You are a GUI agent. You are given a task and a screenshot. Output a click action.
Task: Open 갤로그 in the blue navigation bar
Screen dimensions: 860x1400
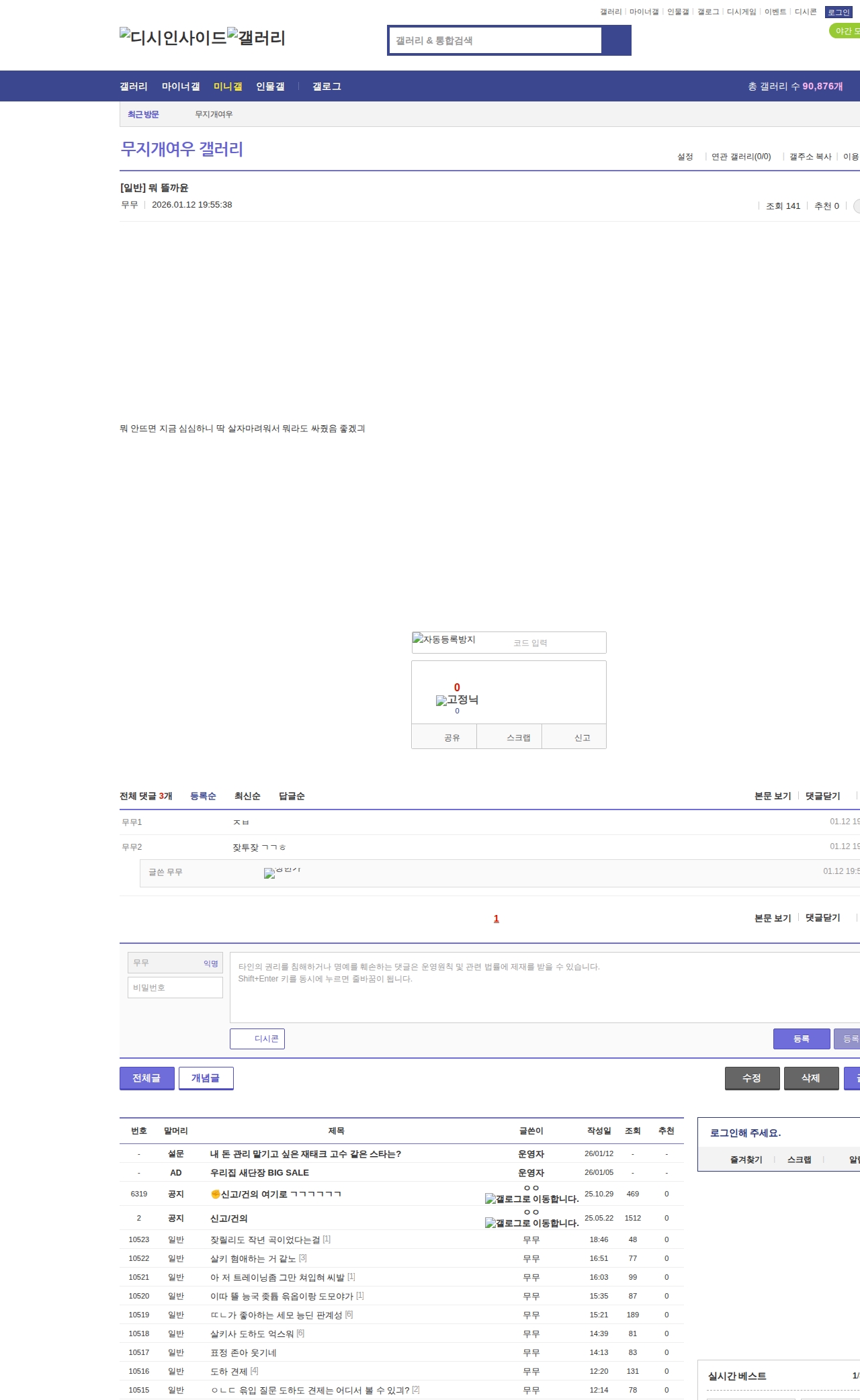pos(327,86)
